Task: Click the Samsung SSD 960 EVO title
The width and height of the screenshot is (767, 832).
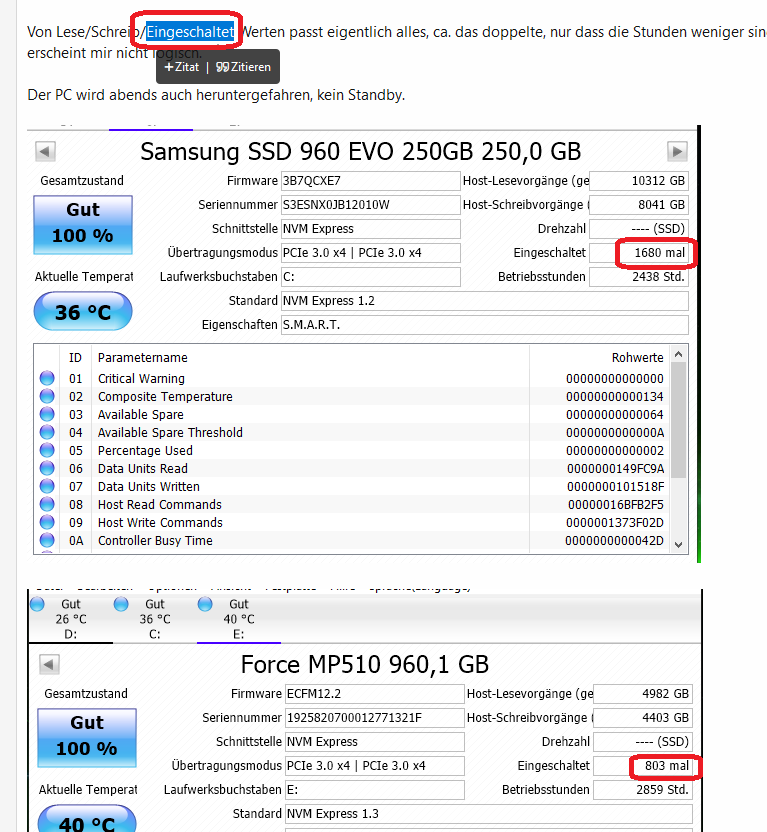Action: (x=361, y=152)
